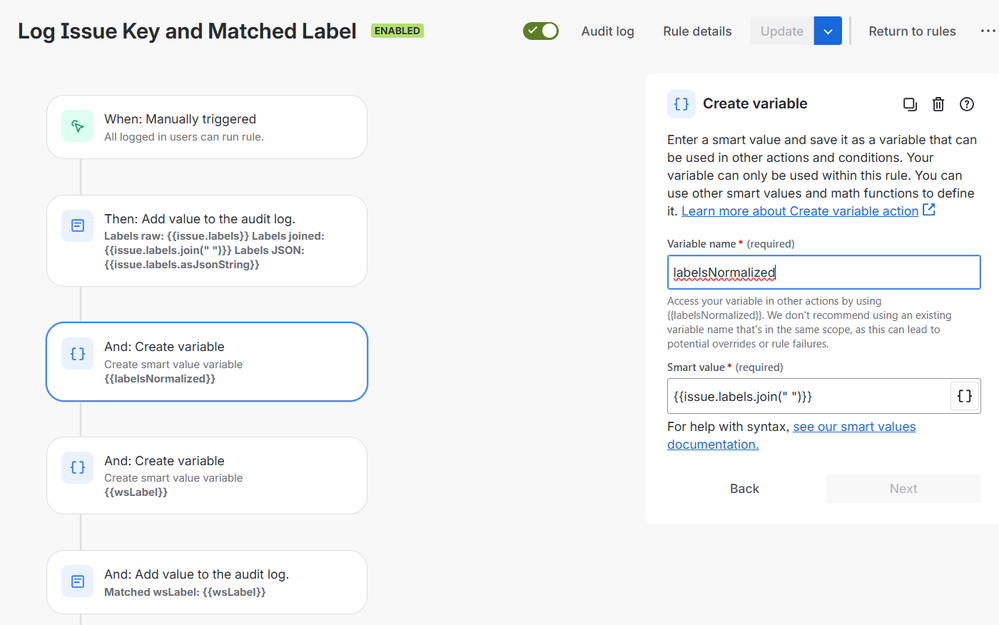
Task: Click the Smart value input field
Action: coord(807,396)
